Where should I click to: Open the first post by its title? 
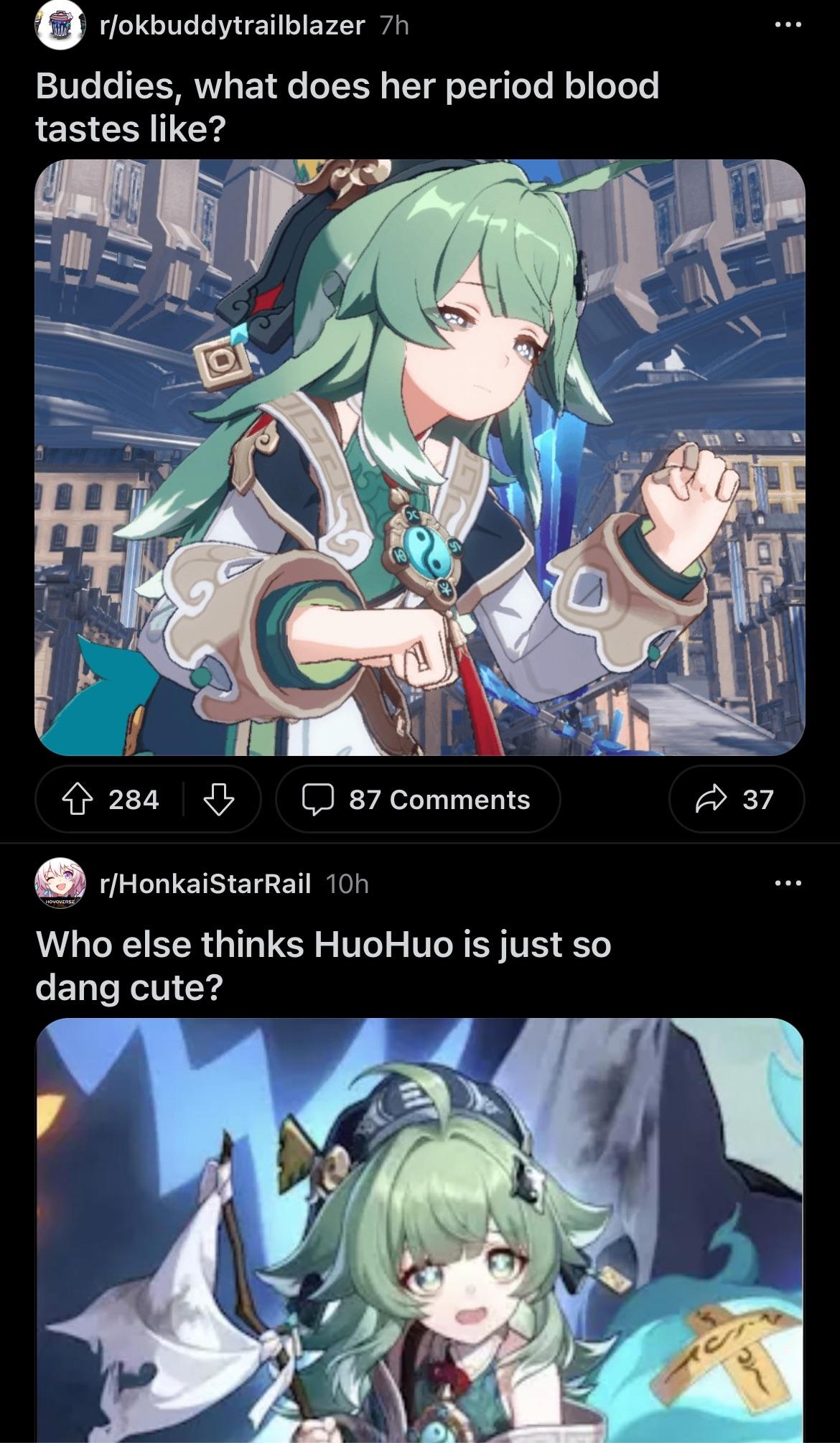coord(347,107)
